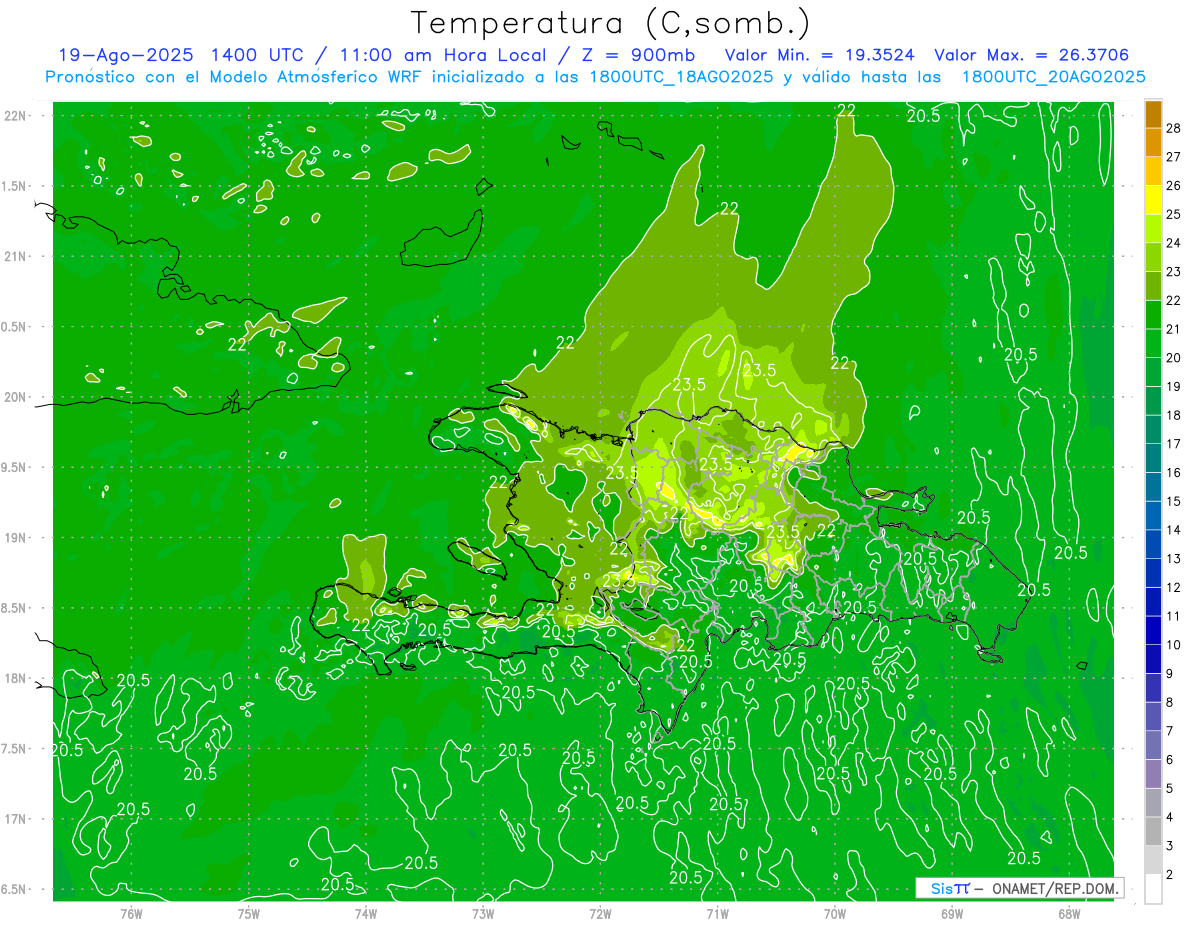Click the legend value 19
This screenshot has width=1200, height=927.
tap(1174, 386)
